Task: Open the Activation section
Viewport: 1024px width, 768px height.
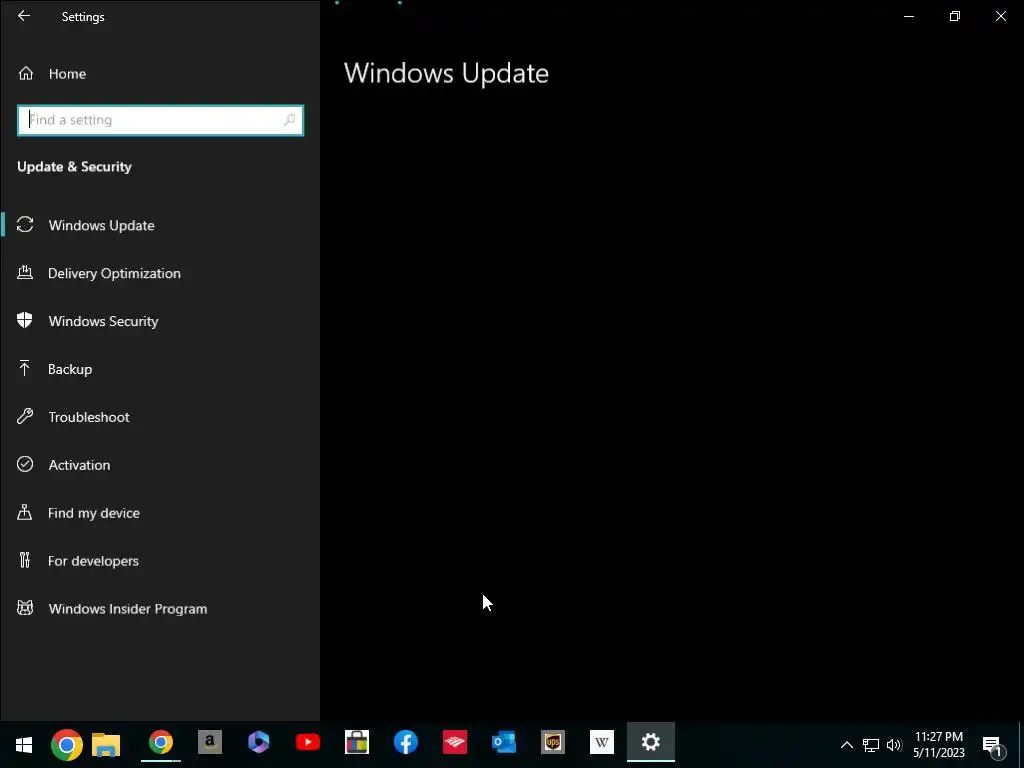Action: click(x=64, y=464)
